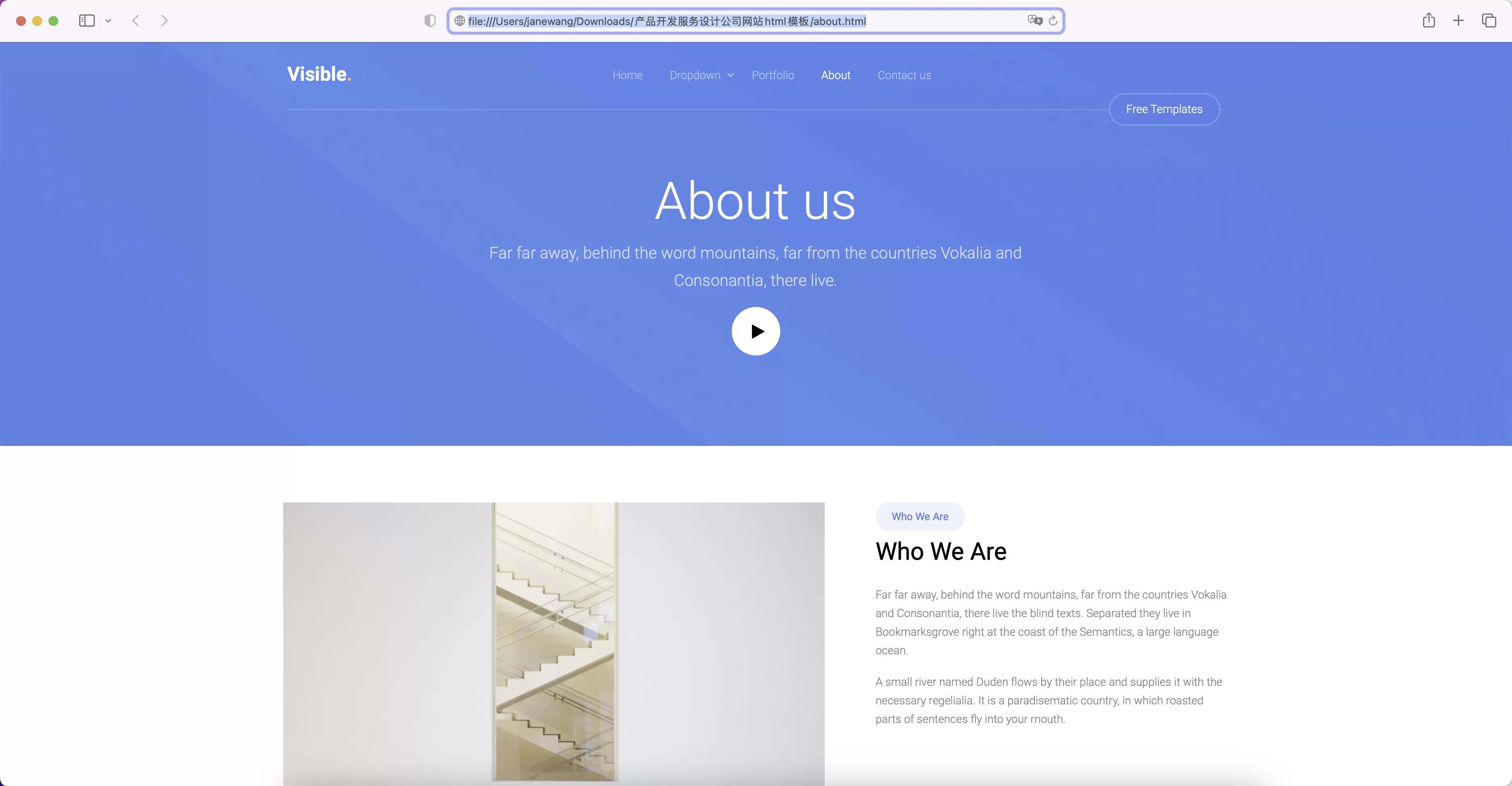Image resolution: width=1512 pixels, height=786 pixels.
Task: Click the address bar URL field
Action: (x=755, y=21)
